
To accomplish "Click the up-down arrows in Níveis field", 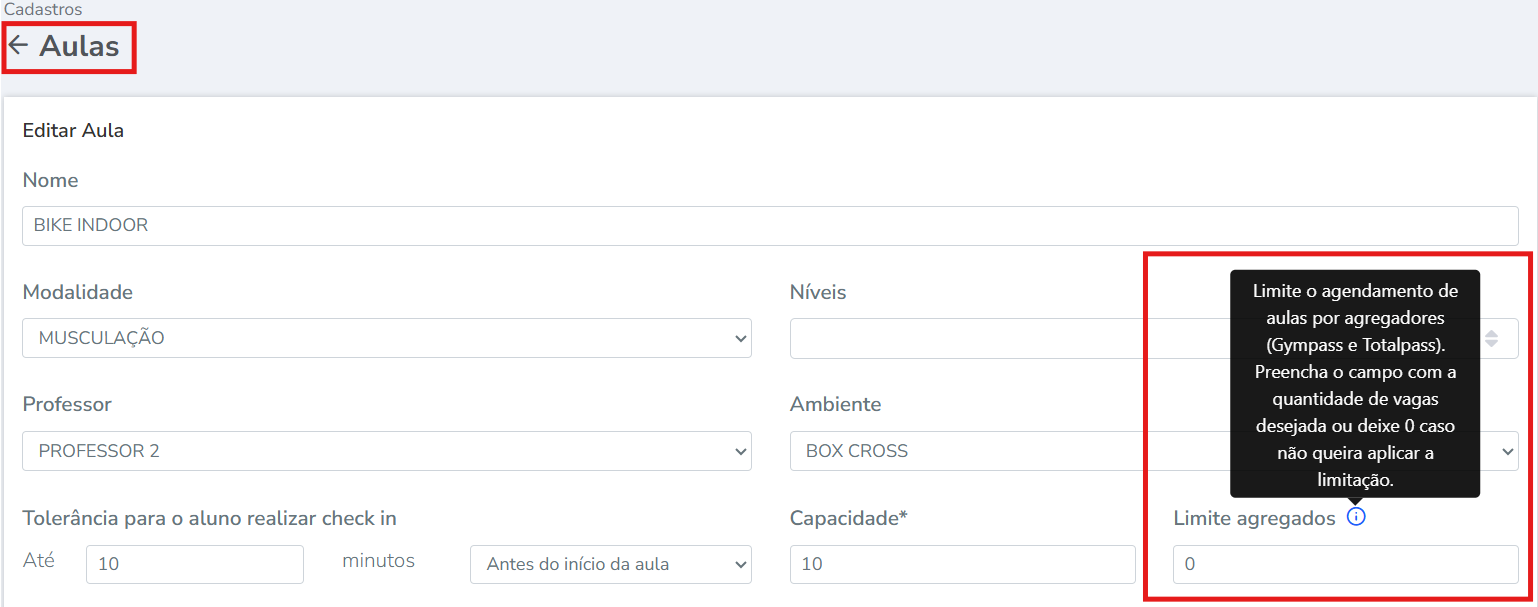I will tap(1491, 338).
